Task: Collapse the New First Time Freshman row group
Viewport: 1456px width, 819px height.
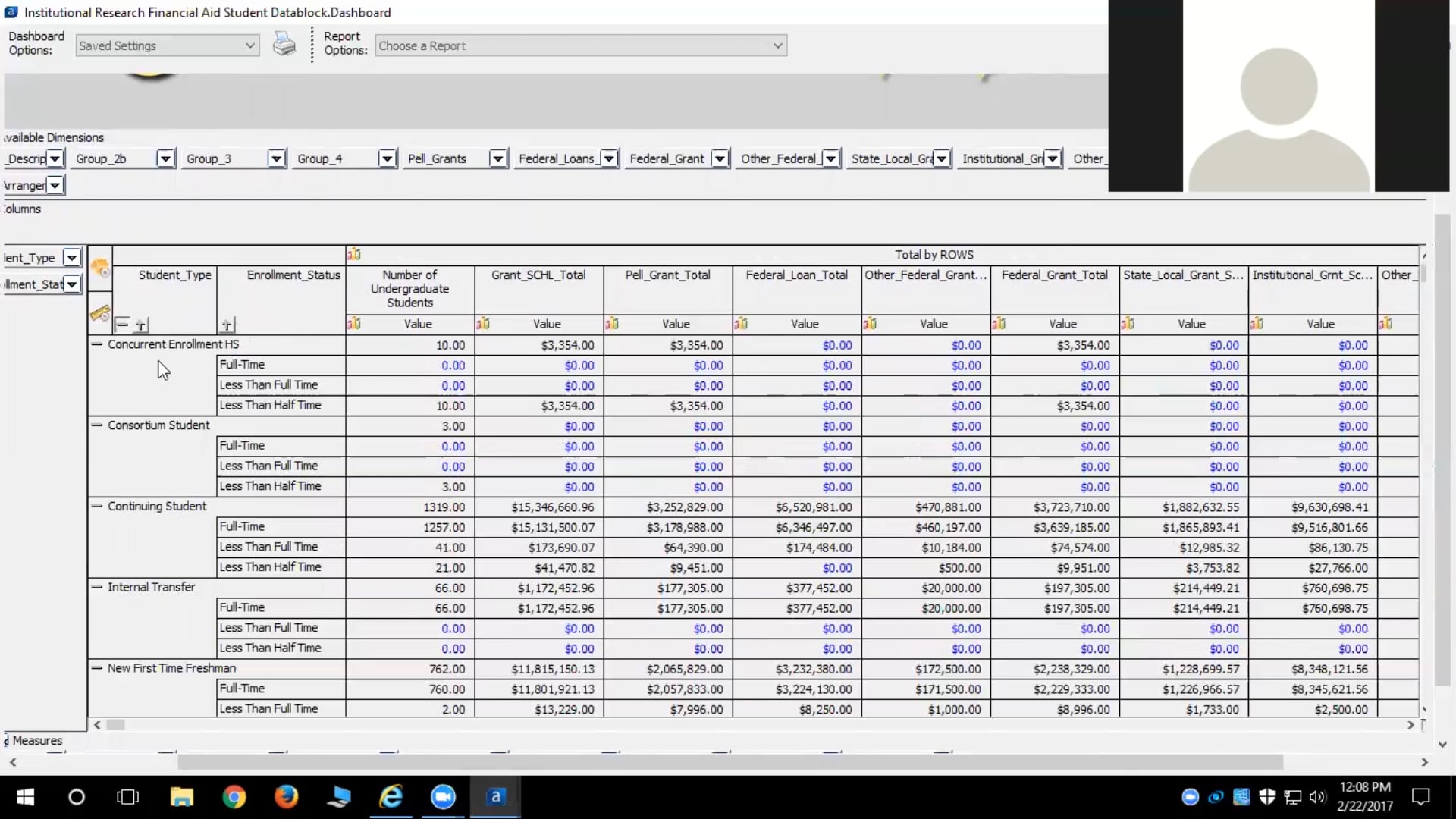Action: [97, 668]
